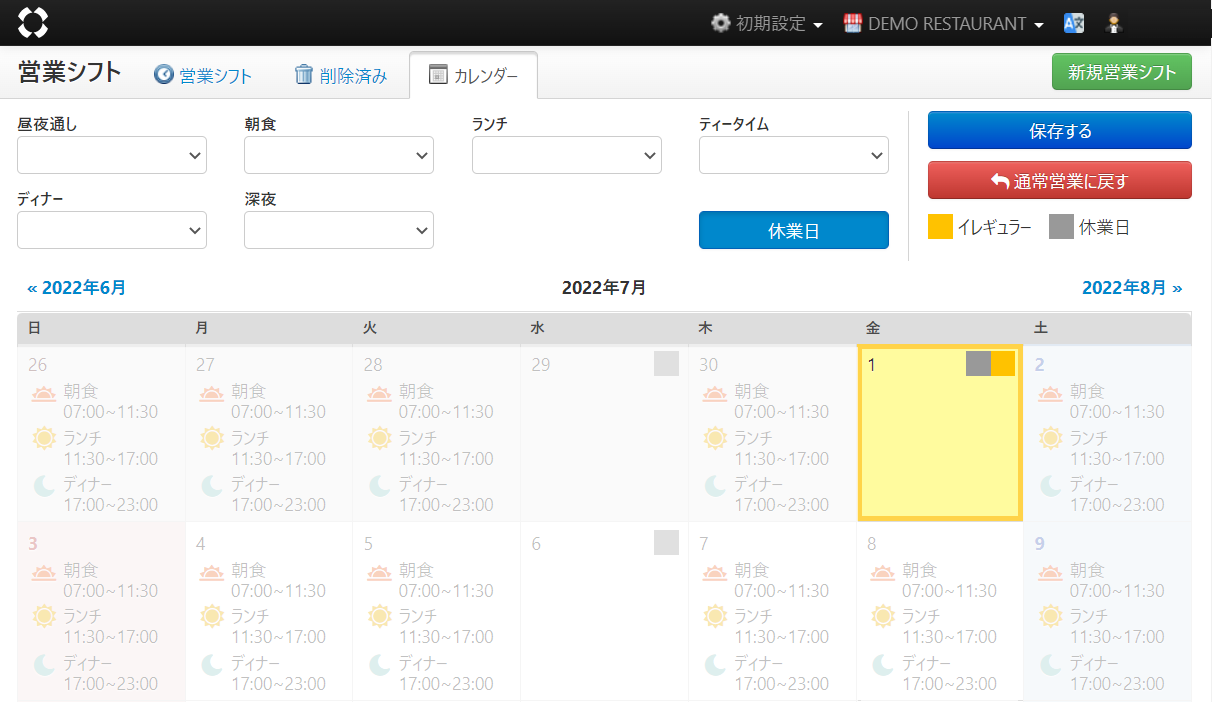Screen dimensions: 1212x702
Task: Switch to the カレンダー tab
Action: tap(473, 76)
